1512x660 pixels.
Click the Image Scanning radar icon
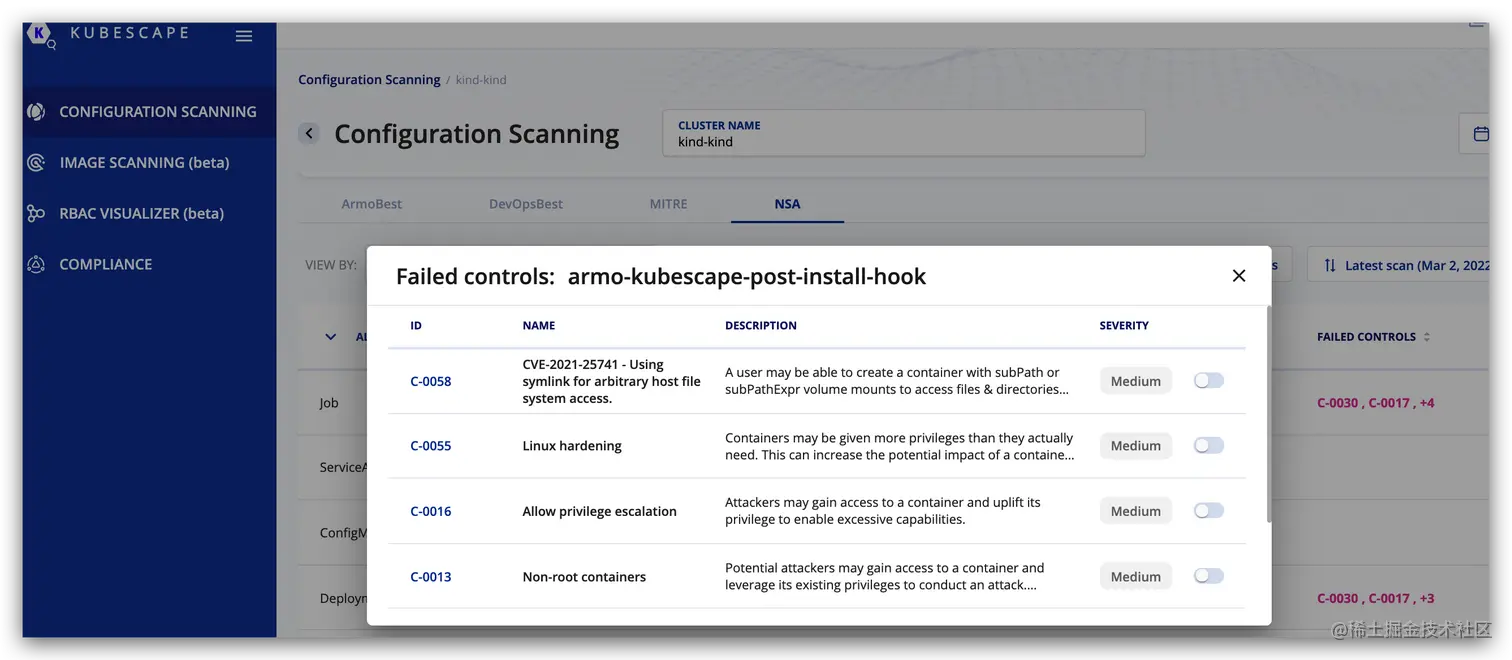tap(36, 162)
